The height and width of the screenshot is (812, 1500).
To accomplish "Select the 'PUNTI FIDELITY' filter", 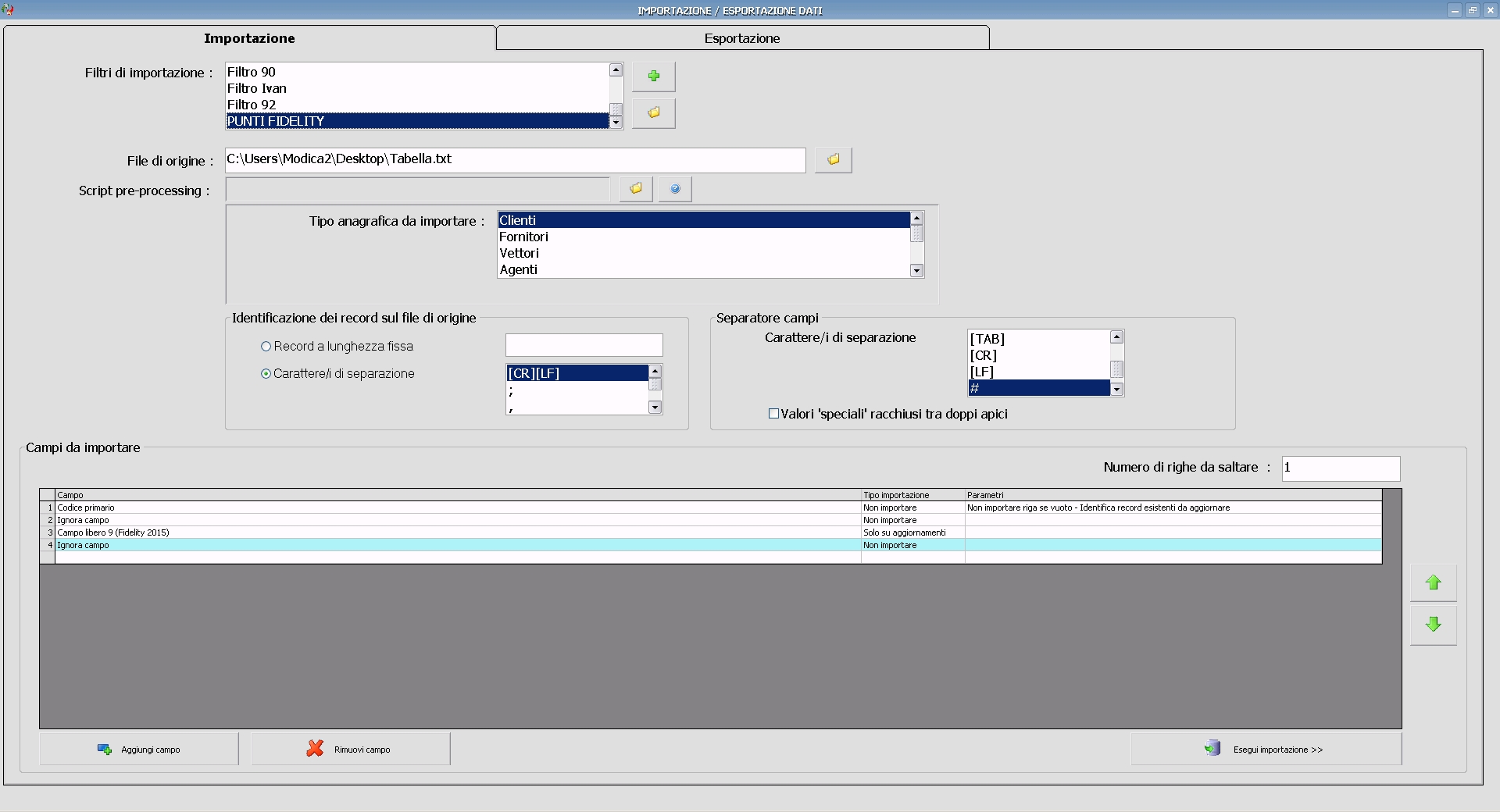I will point(417,121).
